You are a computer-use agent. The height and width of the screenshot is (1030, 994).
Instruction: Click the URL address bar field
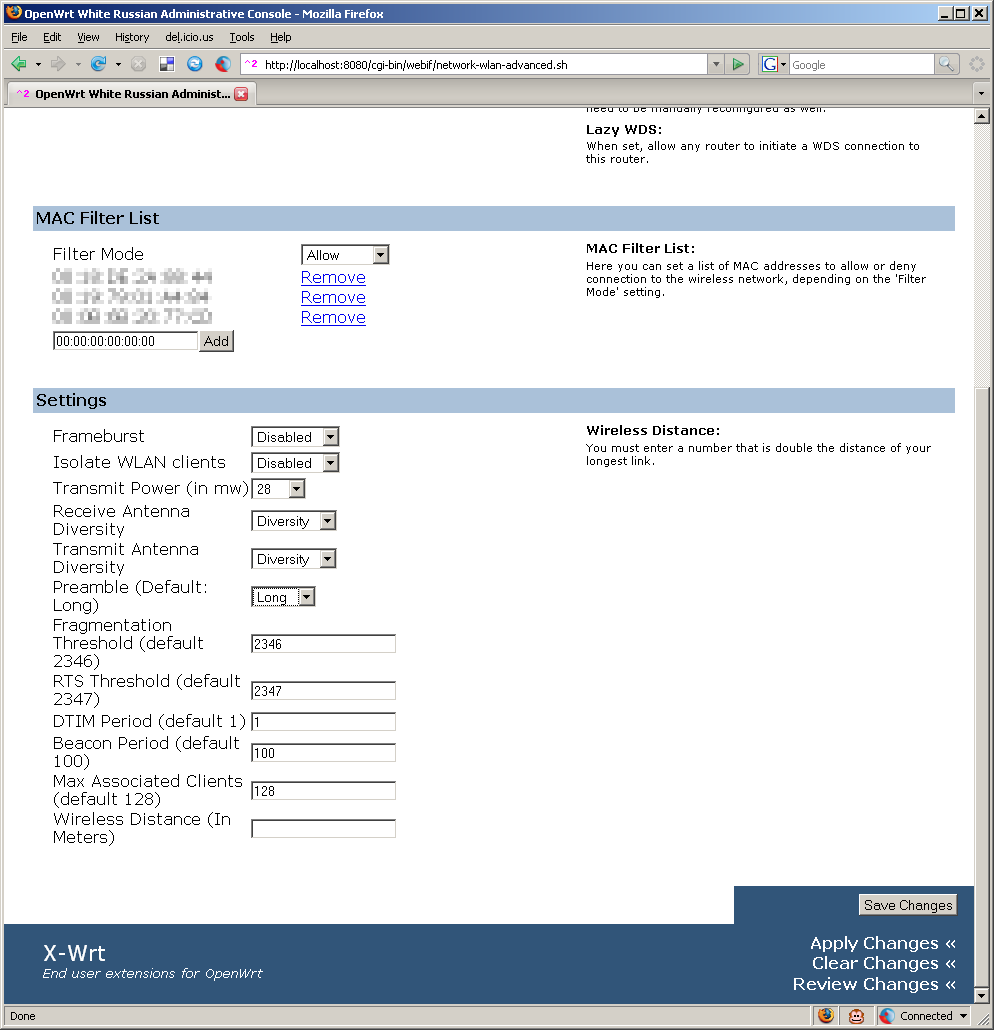pyautogui.click(x=473, y=64)
